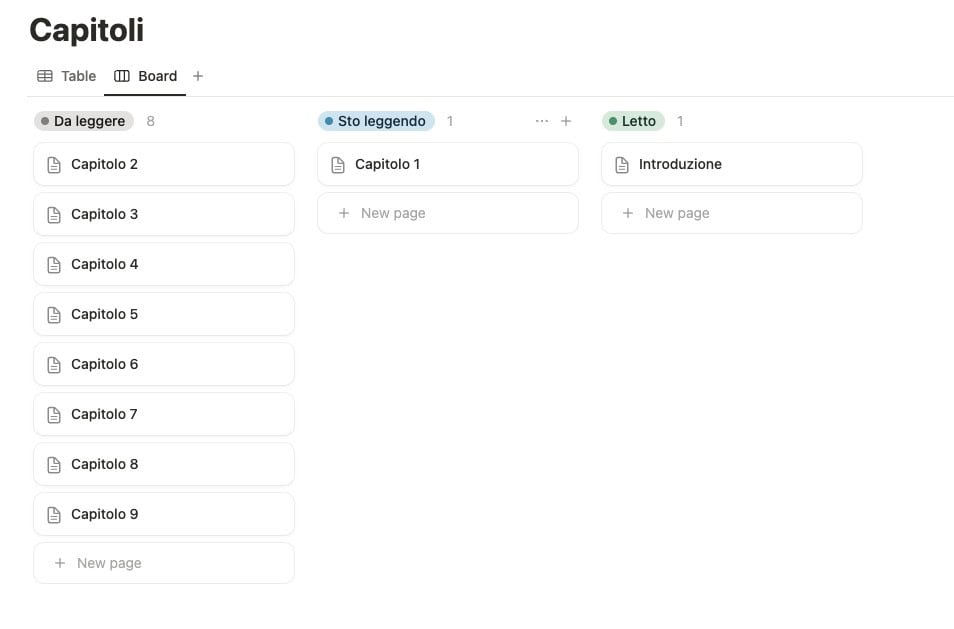Image resolution: width=954 pixels, height=629 pixels.
Task: Add New page under Da leggere column
Action: click(164, 563)
